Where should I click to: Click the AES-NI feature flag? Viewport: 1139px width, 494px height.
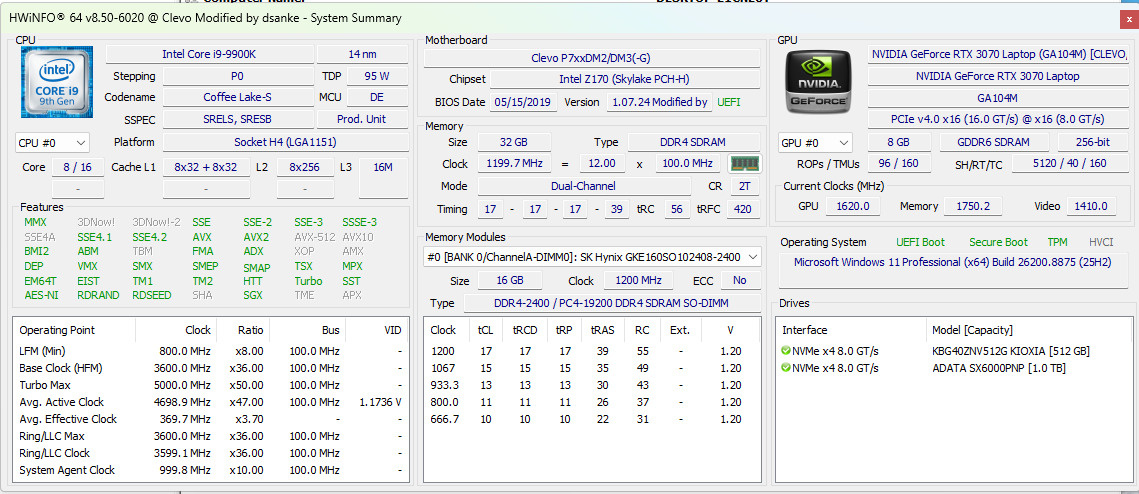click(x=41, y=295)
